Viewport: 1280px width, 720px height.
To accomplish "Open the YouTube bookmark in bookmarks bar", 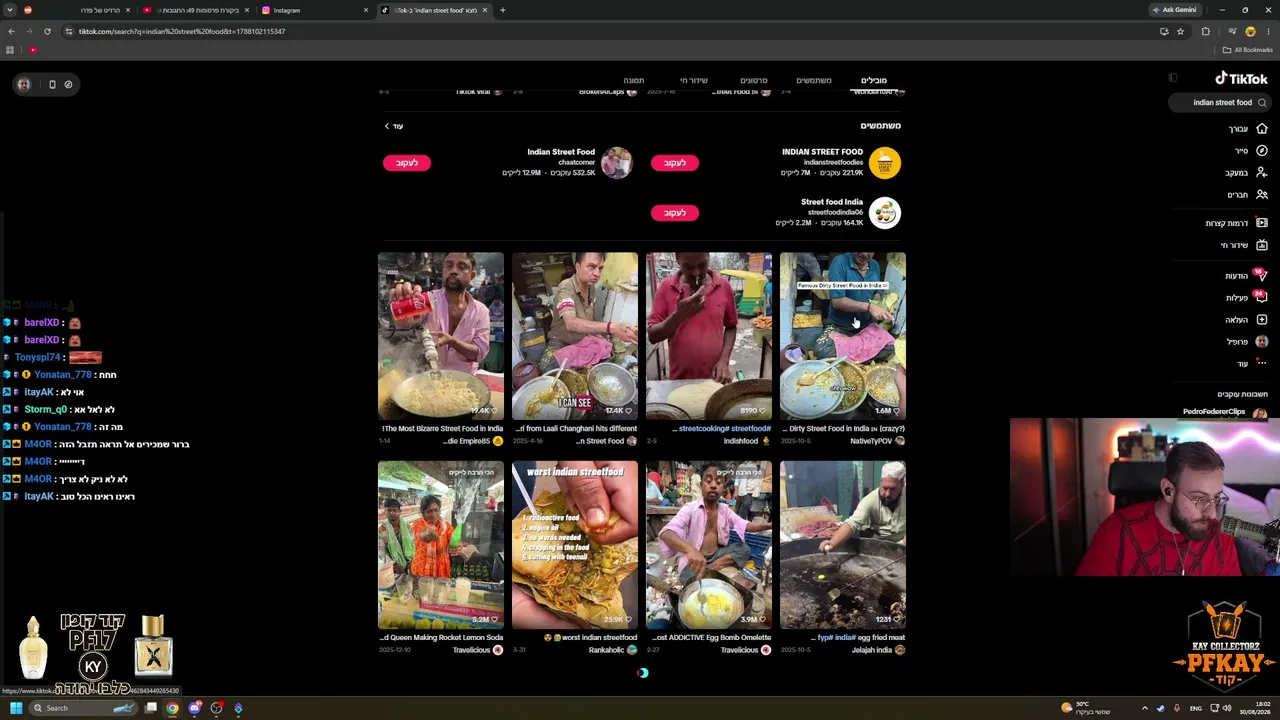I will coord(33,50).
